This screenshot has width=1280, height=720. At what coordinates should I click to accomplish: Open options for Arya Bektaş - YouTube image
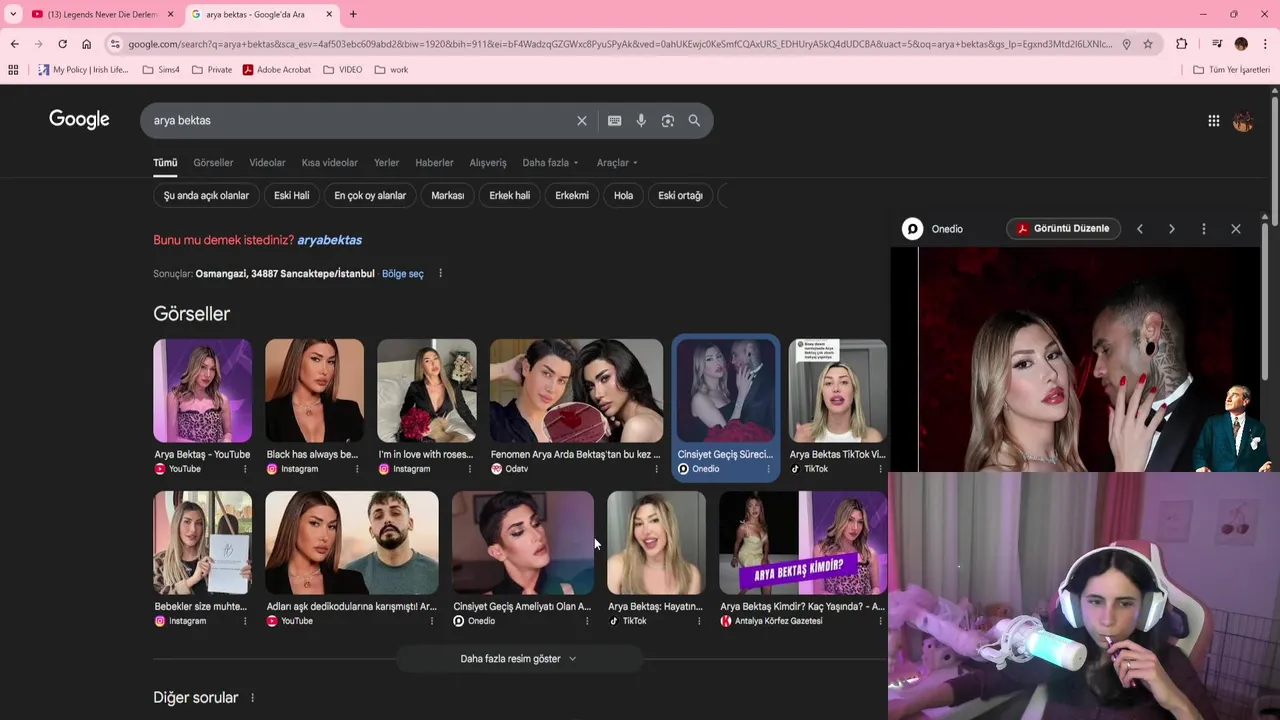pyautogui.click(x=245, y=469)
